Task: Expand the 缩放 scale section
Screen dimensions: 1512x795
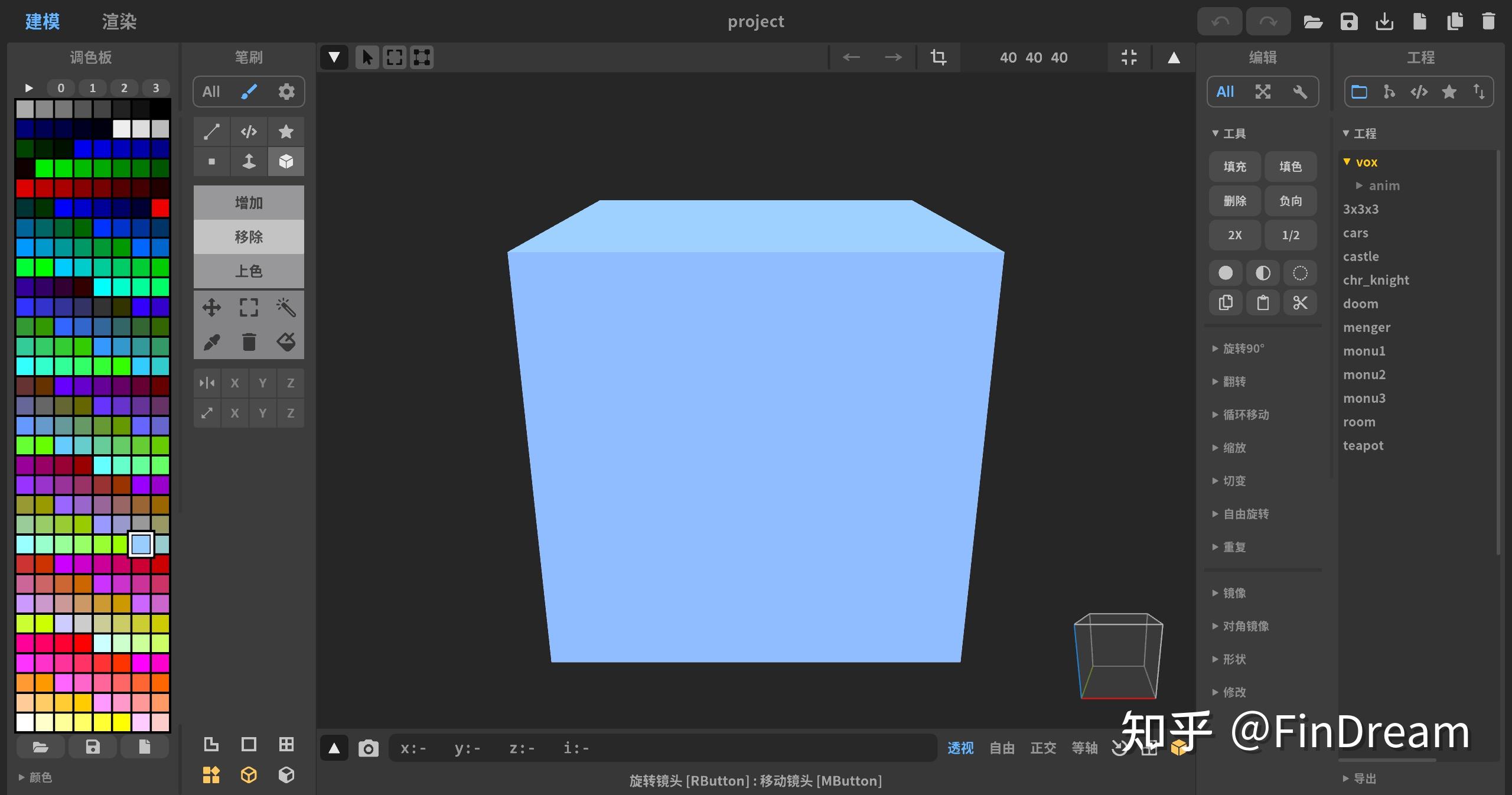Action: [1229, 448]
